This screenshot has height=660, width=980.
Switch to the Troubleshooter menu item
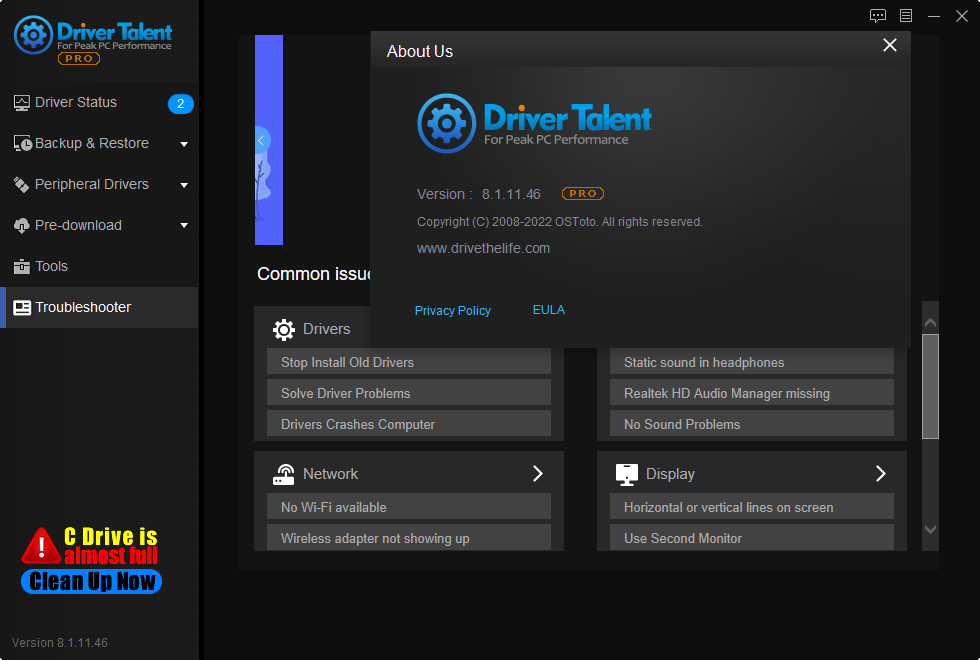[85, 307]
